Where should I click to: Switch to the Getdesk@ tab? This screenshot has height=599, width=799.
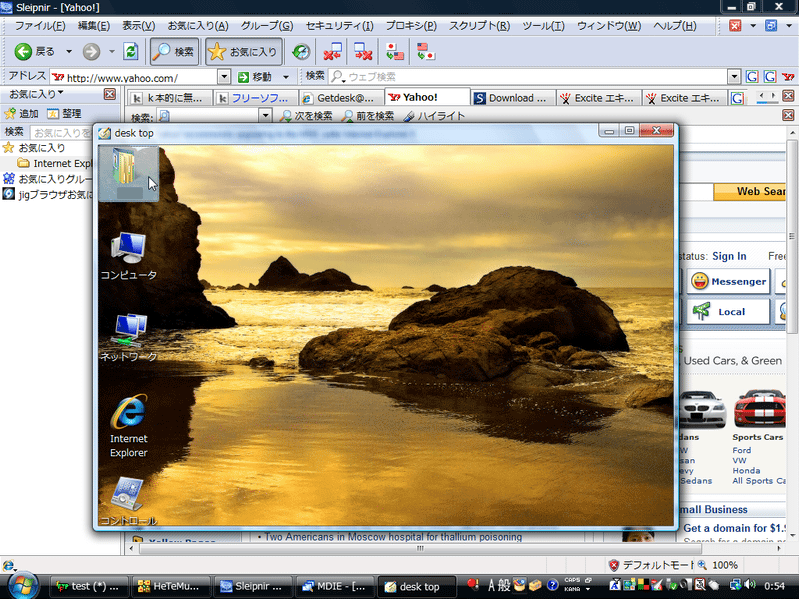pyautogui.click(x=342, y=98)
